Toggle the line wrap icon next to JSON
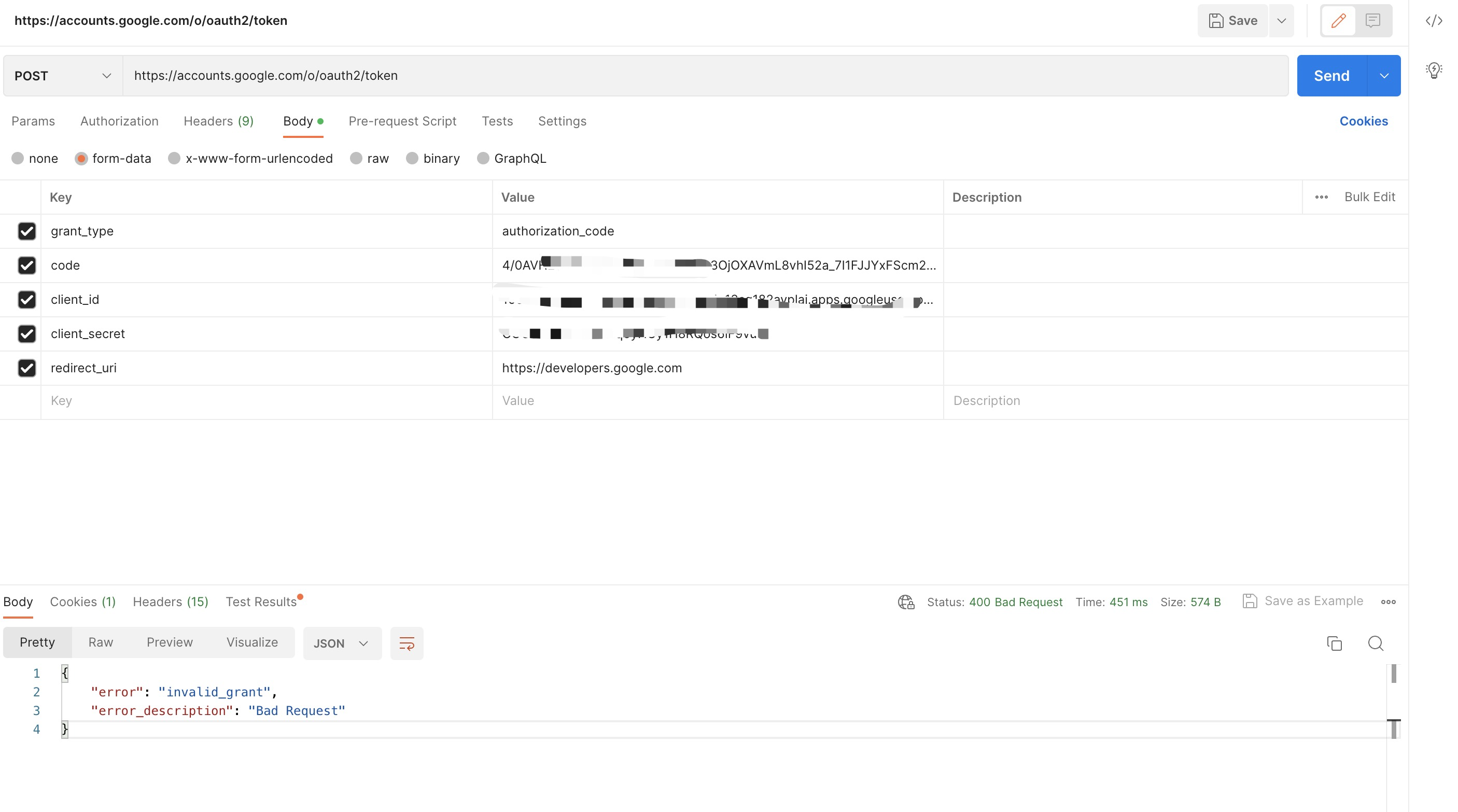This screenshot has height=812, width=1458. point(406,643)
